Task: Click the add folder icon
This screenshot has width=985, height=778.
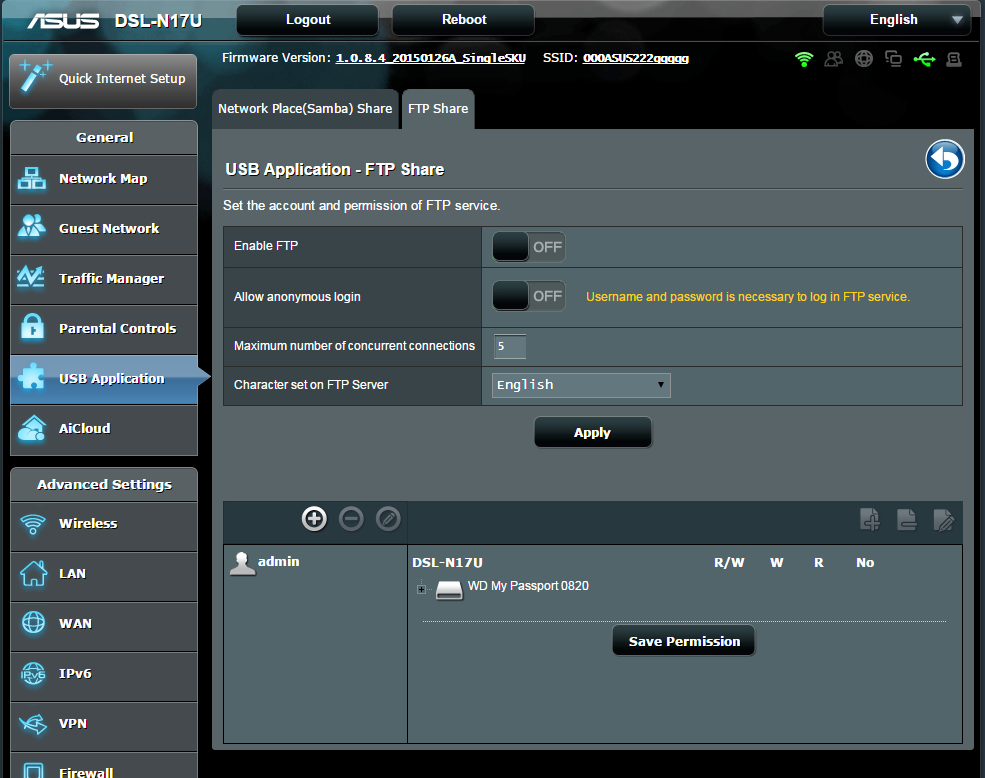Action: coord(870,520)
